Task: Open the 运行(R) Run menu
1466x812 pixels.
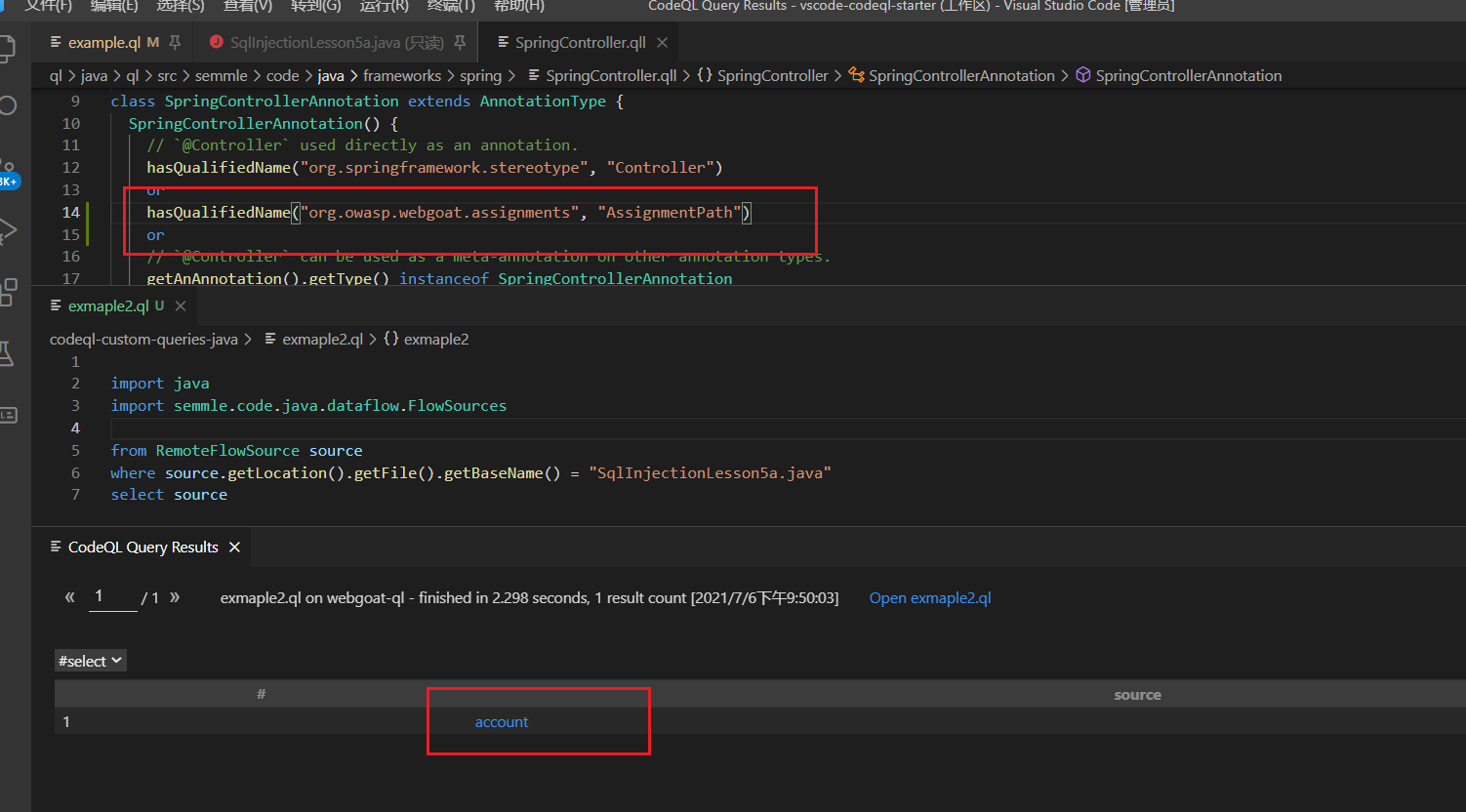Action: click(x=384, y=6)
